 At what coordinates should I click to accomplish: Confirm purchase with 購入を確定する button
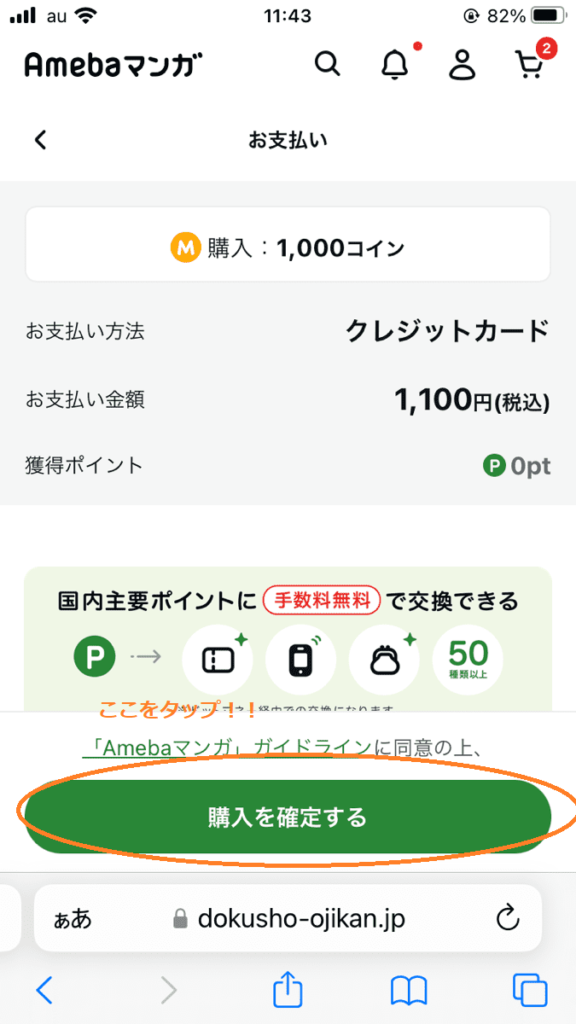click(288, 816)
